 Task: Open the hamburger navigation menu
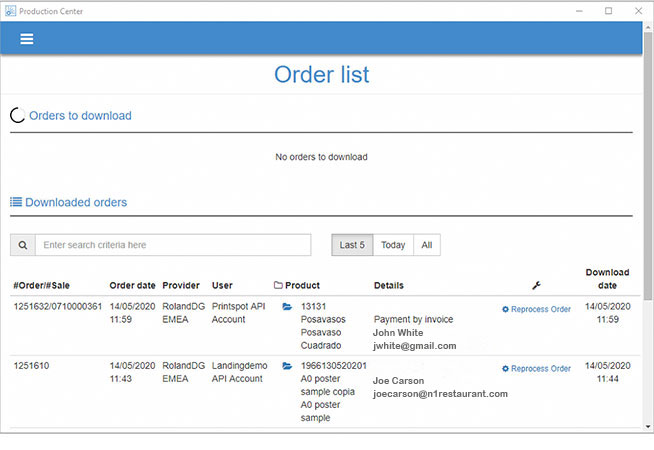coord(27,39)
